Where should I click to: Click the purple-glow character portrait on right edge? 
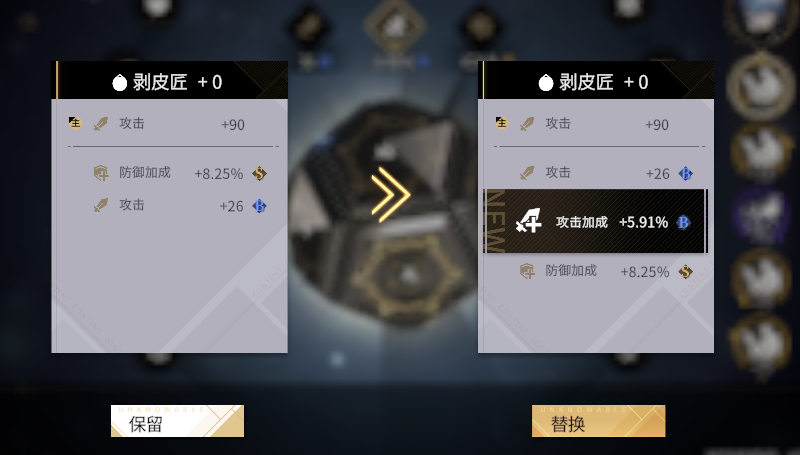761,215
